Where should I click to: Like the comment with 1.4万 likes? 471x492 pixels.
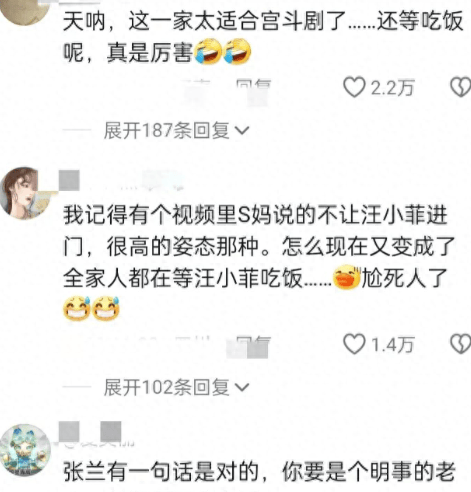[x=354, y=344]
